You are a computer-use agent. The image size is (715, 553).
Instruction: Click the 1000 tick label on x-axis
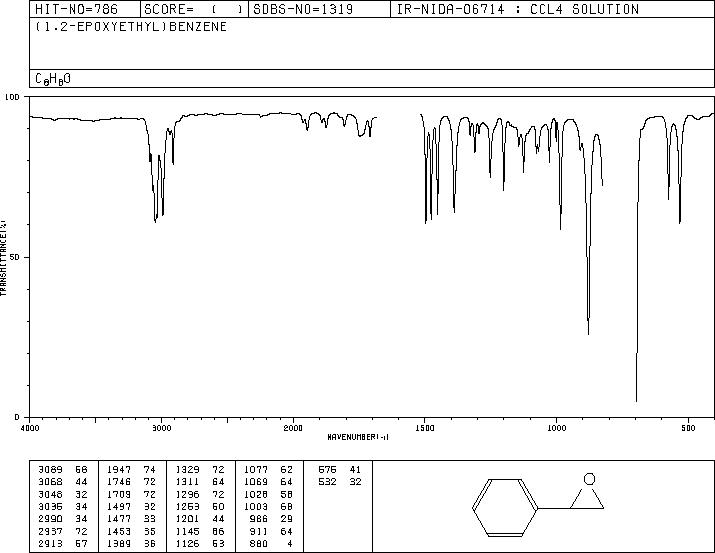(x=556, y=428)
